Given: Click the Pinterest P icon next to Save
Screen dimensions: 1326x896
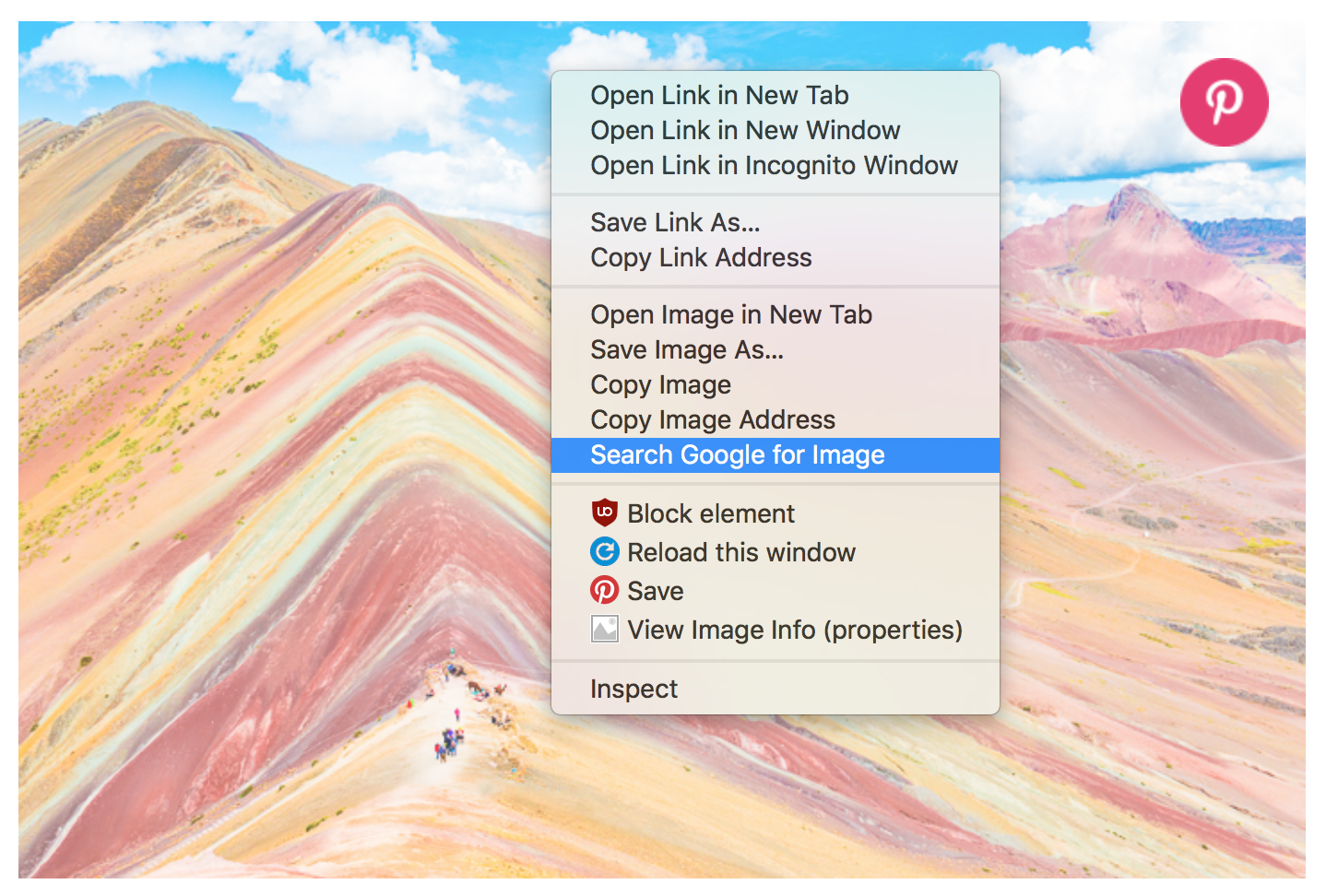Looking at the screenshot, I should [605, 591].
